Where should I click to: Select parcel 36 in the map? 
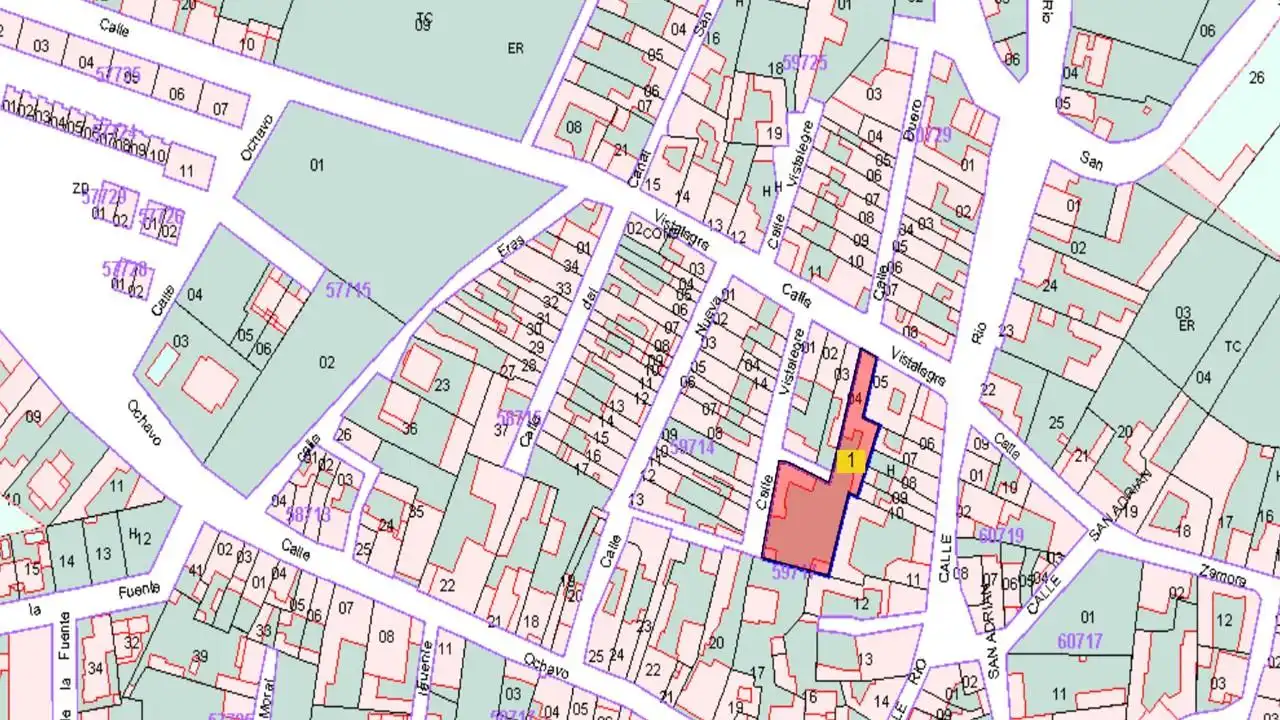(409, 429)
